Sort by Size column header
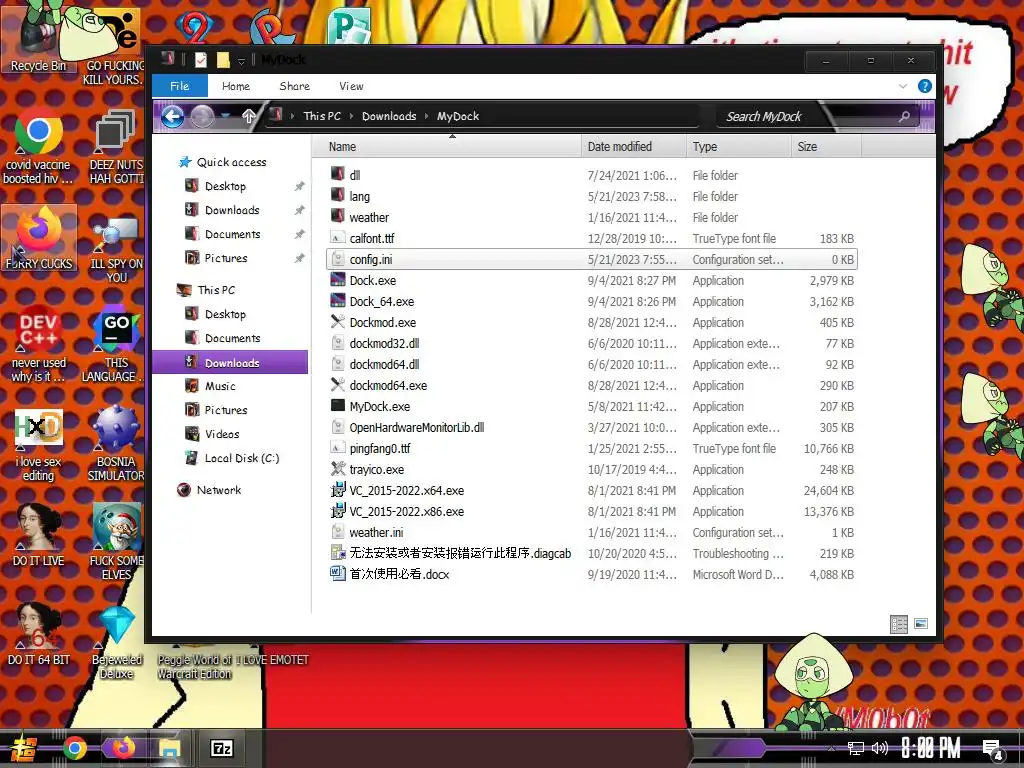The height and width of the screenshot is (768, 1024). (x=826, y=147)
